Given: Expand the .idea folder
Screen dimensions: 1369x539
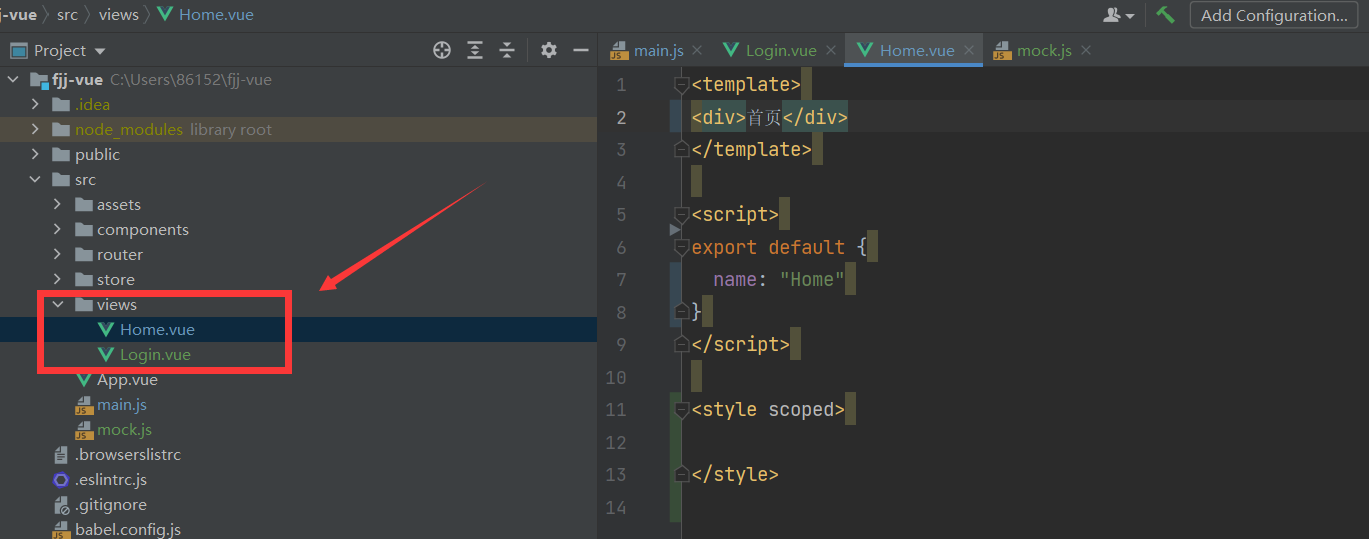Looking at the screenshot, I should [x=35, y=104].
